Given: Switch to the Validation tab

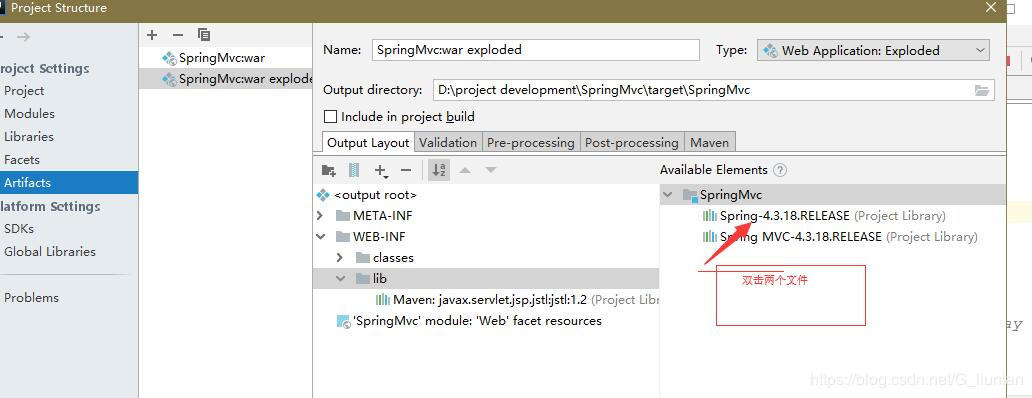Looking at the screenshot, I should (x=448, y=143).
